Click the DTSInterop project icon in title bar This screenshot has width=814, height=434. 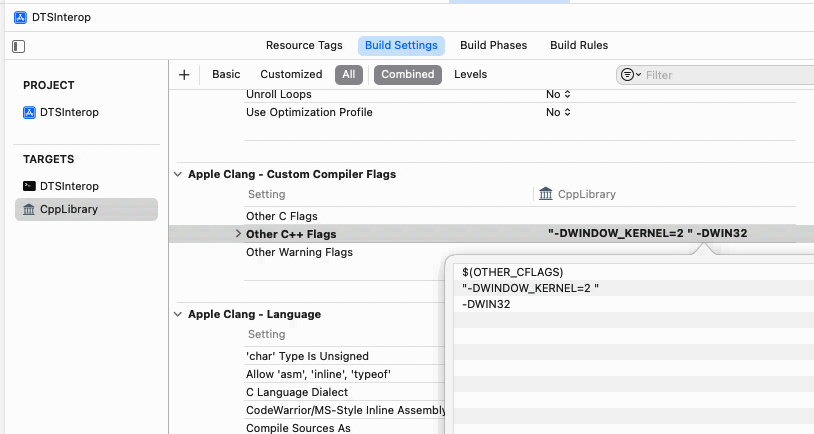coord(20,17)
